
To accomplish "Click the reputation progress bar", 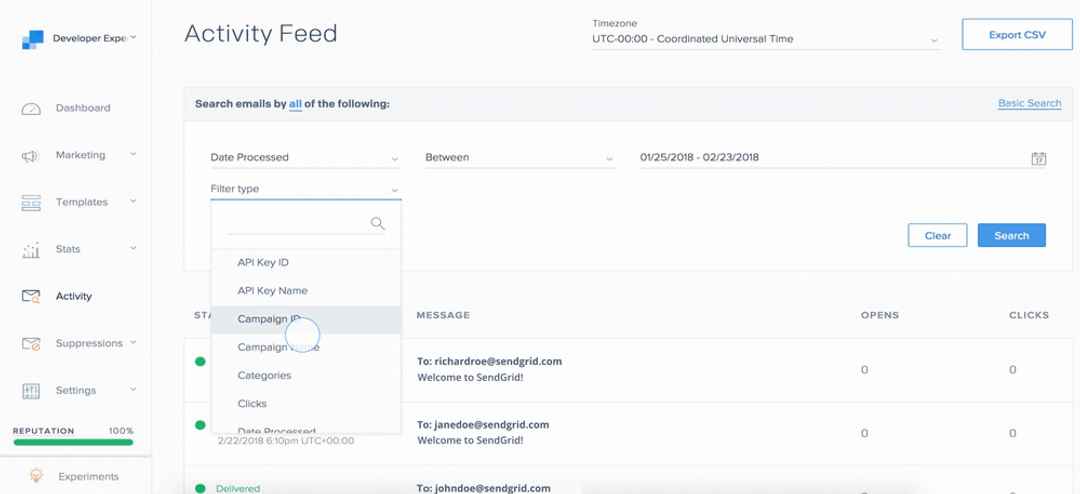I will 73,442.
